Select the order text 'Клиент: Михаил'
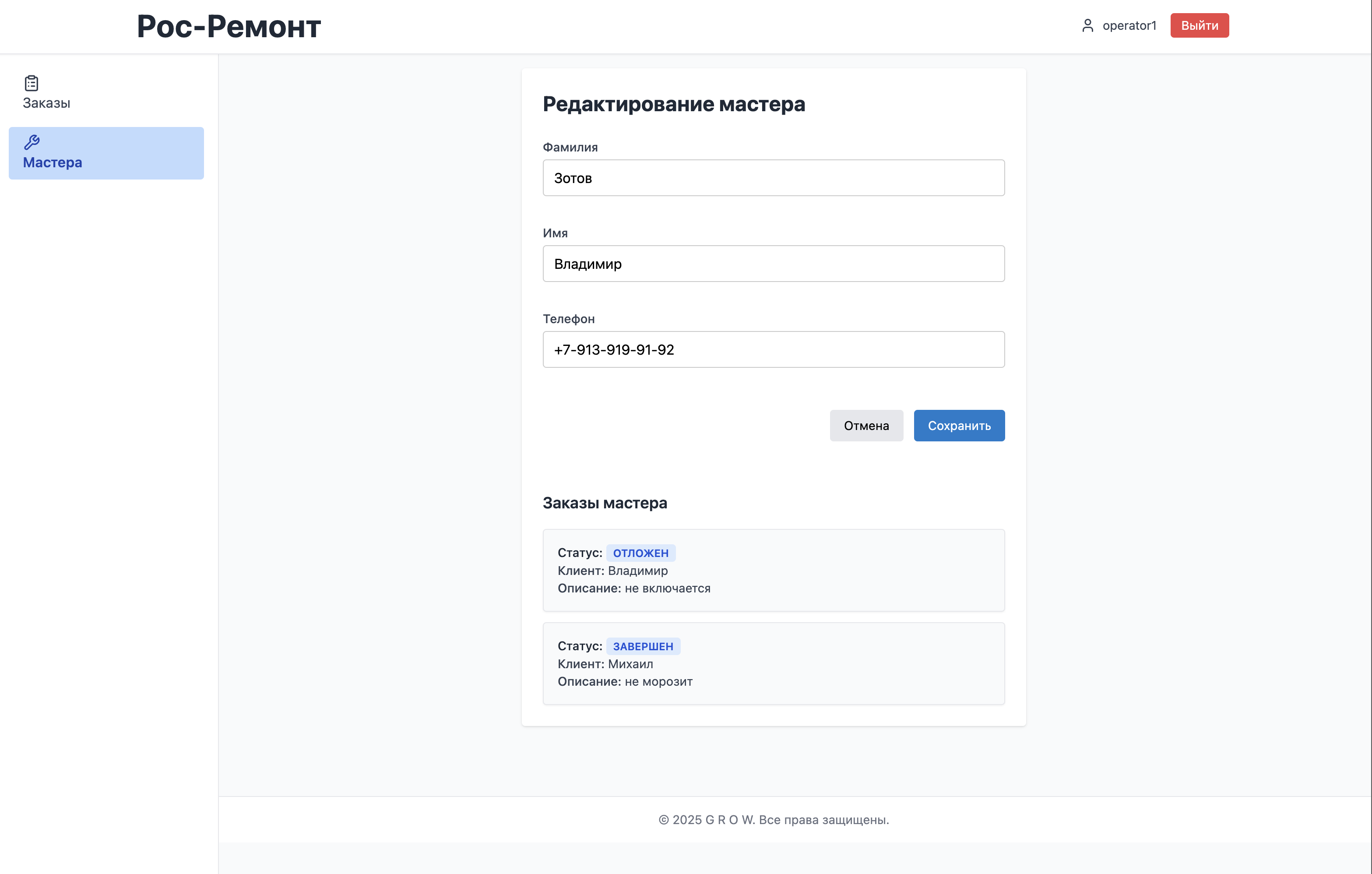1372x874 pixels. point(605,664)
